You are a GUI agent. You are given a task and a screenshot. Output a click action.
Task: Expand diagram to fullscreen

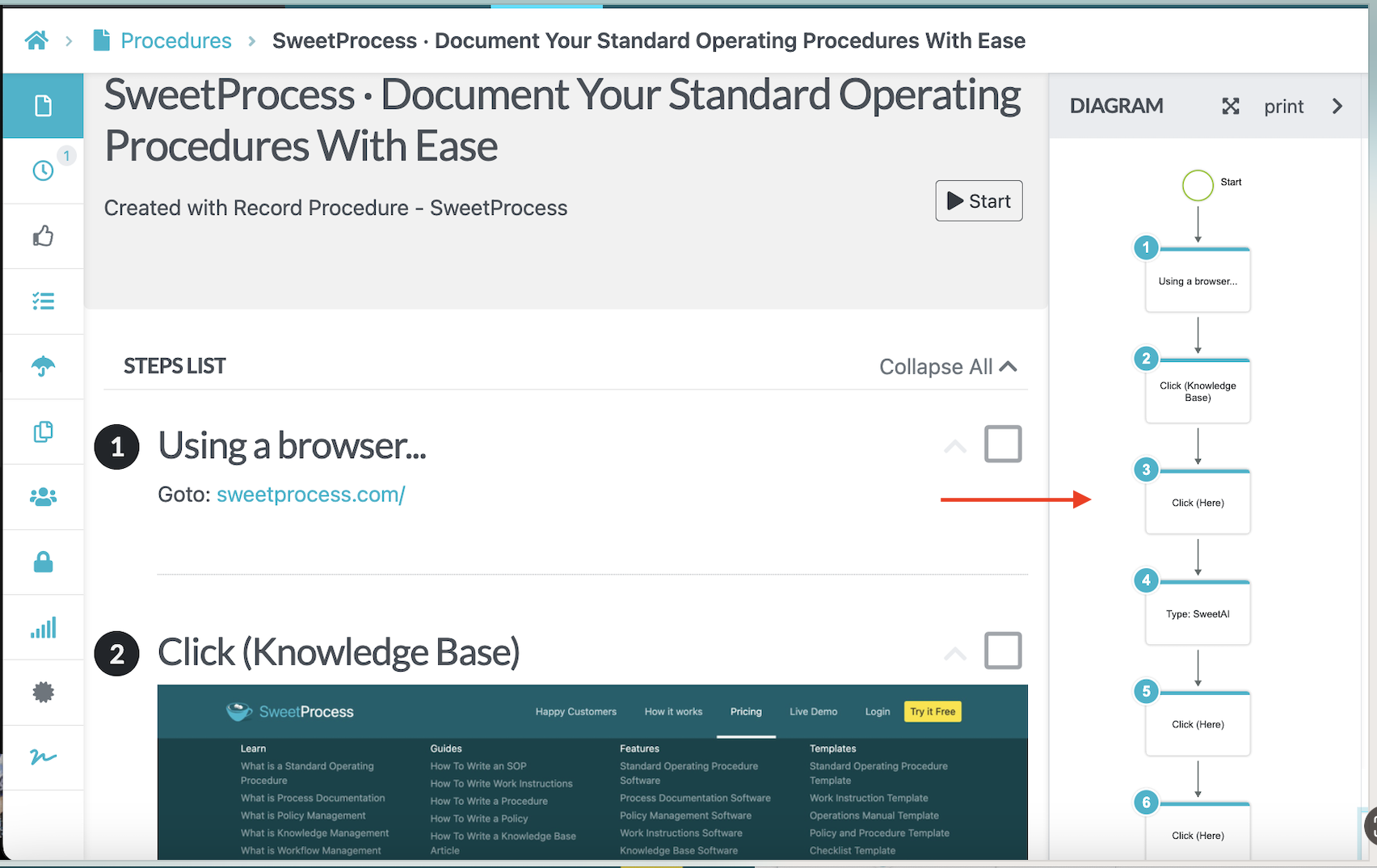(x=1230, y=106)
